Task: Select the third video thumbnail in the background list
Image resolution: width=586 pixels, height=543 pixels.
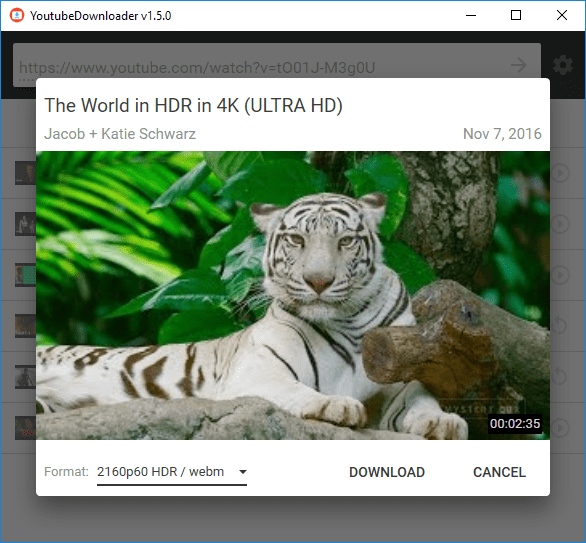Action: 25,275
